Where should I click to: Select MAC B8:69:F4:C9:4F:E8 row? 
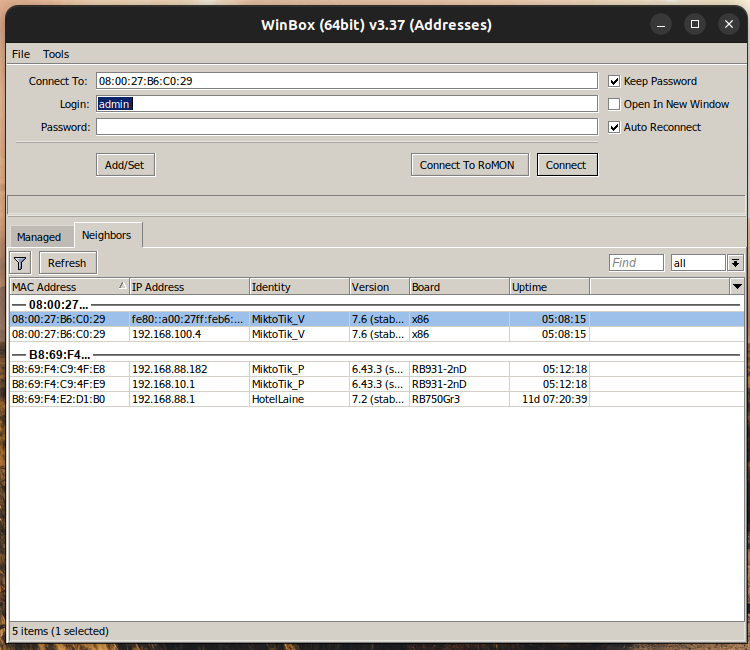pos(376,369)
